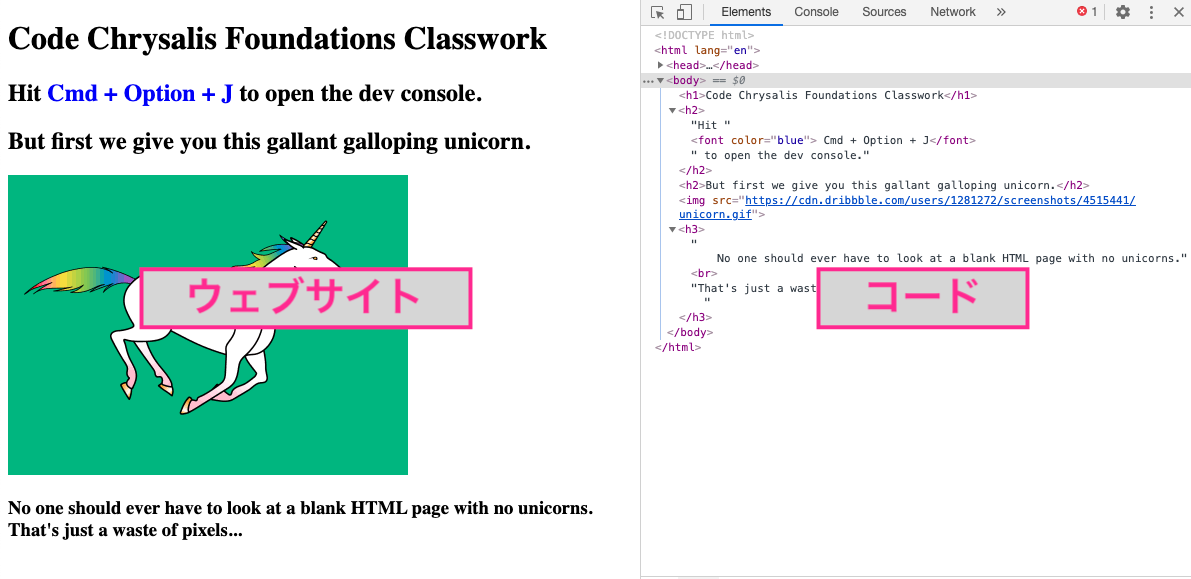Open the Sources tab
The image size is (1191, 579).
coord(884,12)
